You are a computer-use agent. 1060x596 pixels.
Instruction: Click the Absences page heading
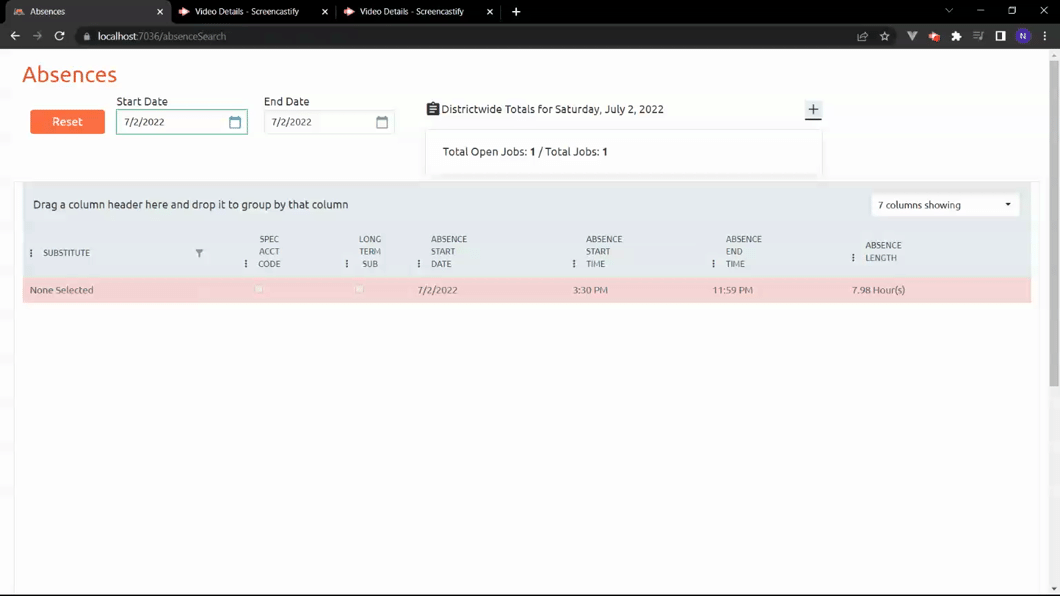coord(70,74)
